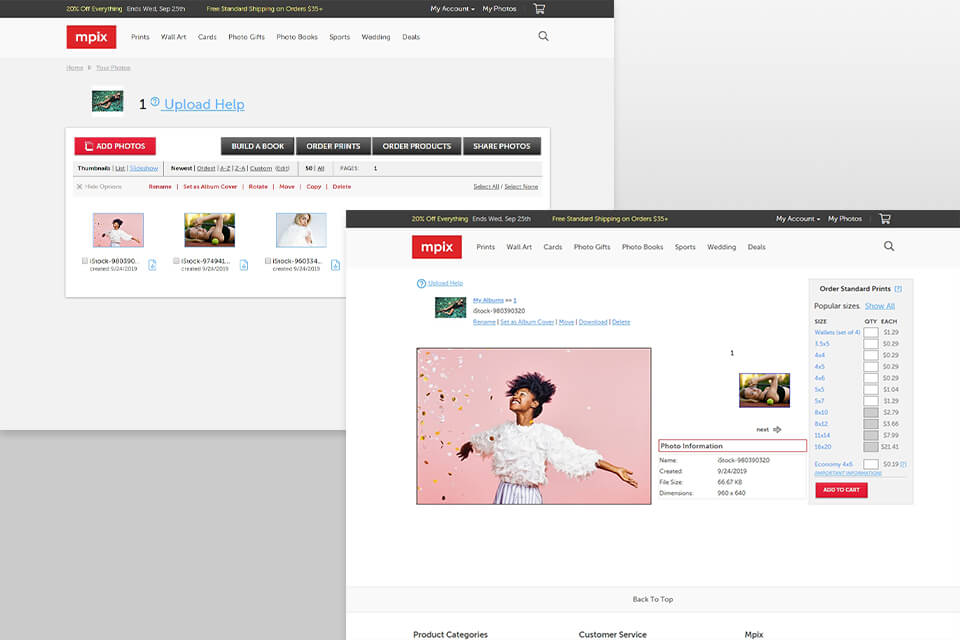Image resolution: width=960 pixels, height=640 pixels.
Task: Click the search magnifier in the front window
Action: click(x=889, y=246)
